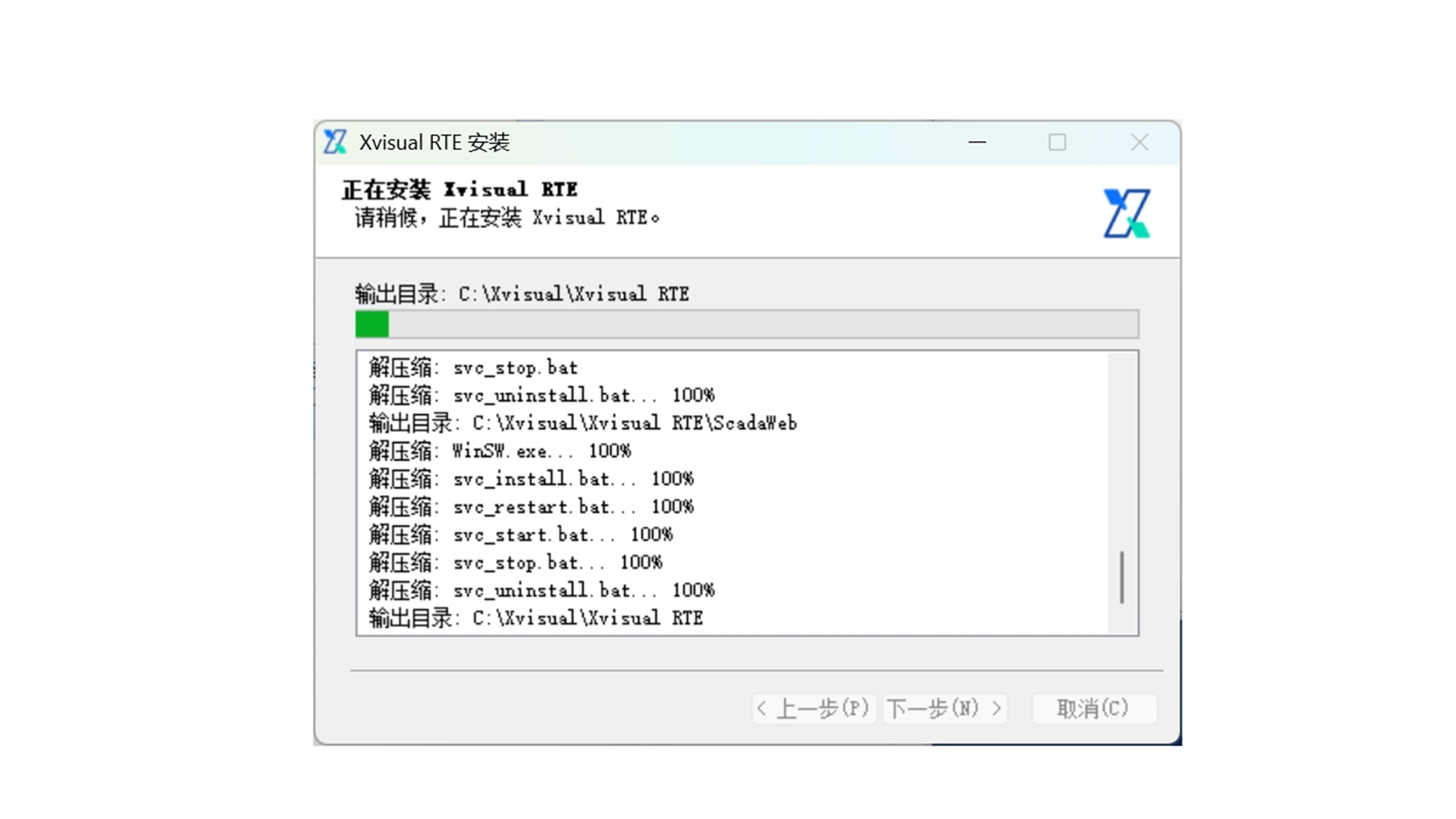Click the 'Xvisual RTE 安装' window title
1456x819 pixels.
click(x=435, y=143)
